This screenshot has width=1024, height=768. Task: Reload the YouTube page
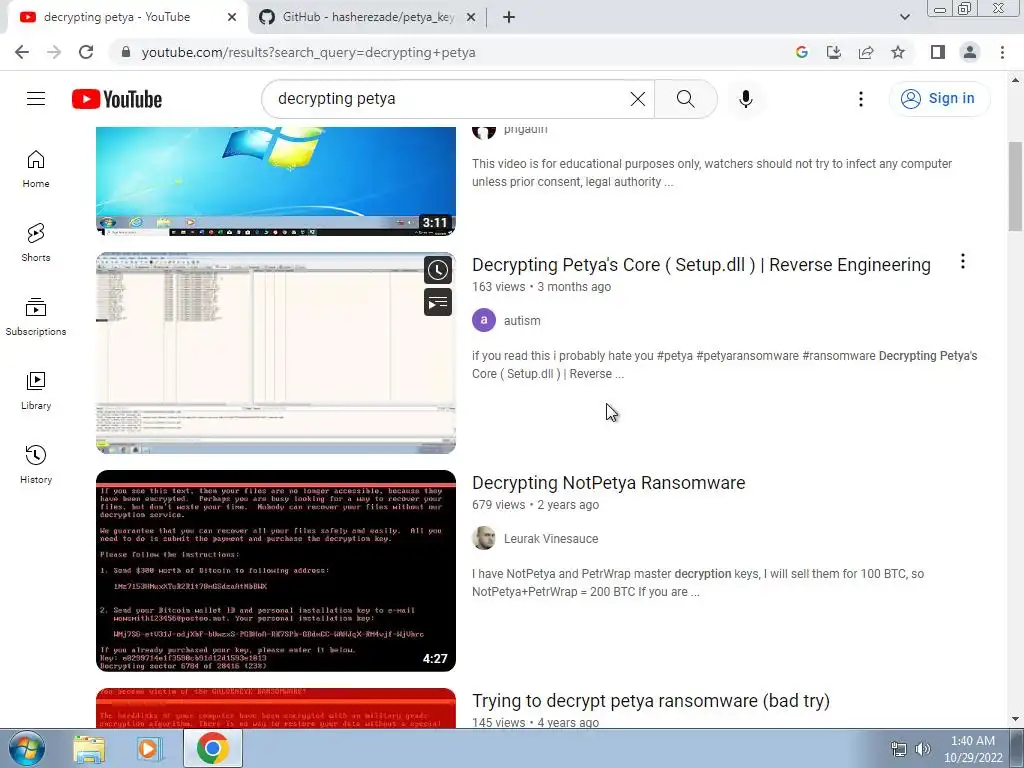[86, 52]
